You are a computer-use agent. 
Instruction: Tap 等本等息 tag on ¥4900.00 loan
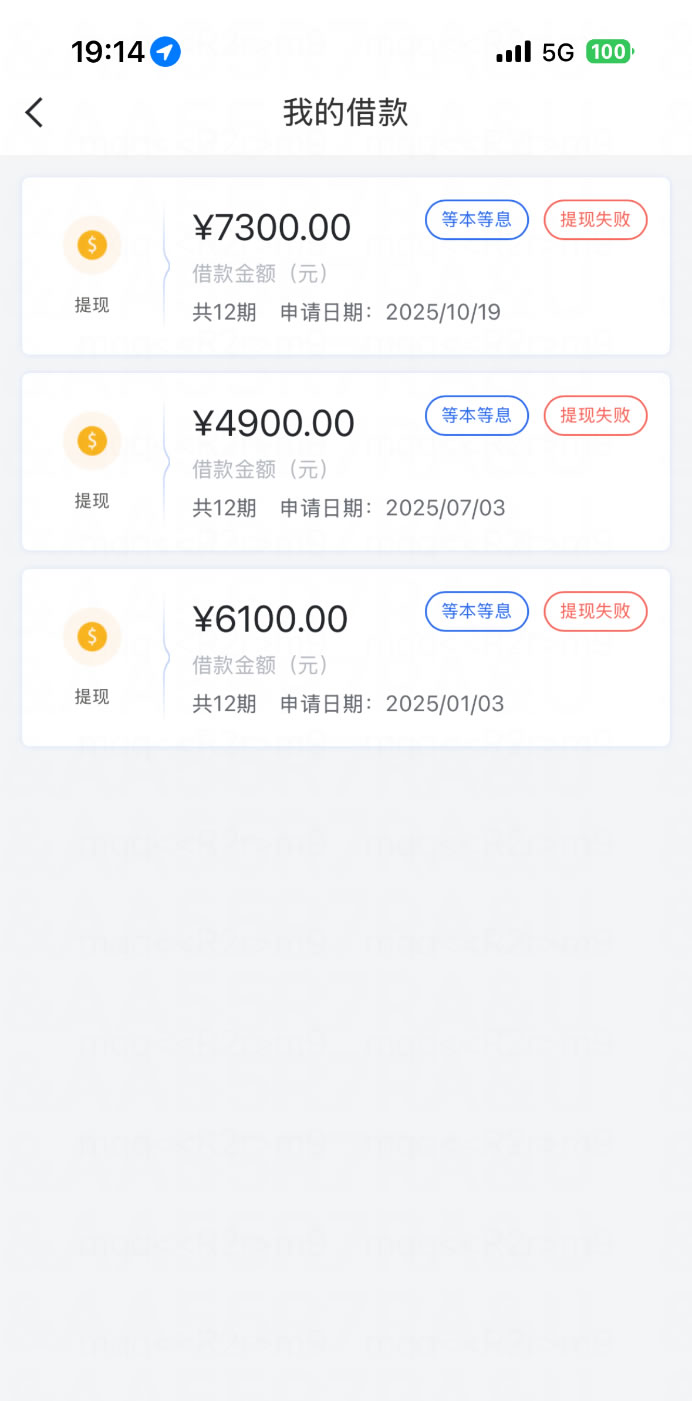(x=477, y=416)
